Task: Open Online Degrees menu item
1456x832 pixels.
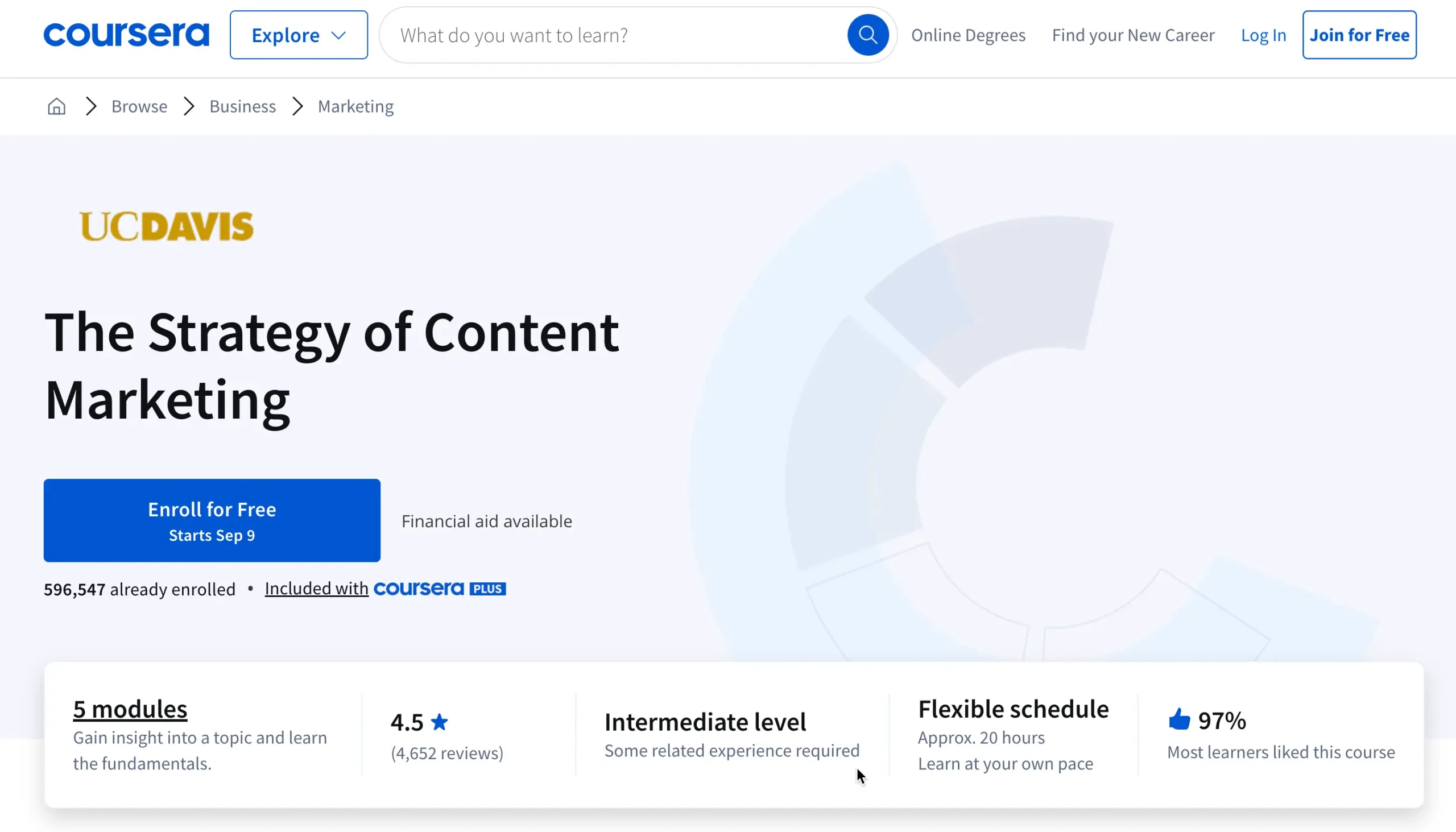Action: click(x=968, y=35)
